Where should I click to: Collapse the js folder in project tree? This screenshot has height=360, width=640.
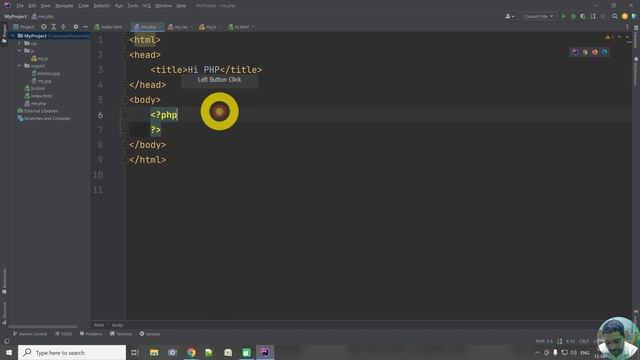19,51
